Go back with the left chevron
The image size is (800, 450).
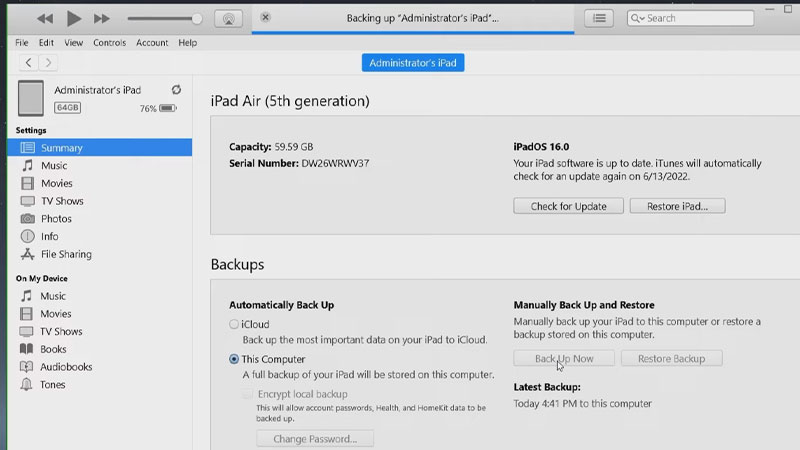pyautogui.click(x=29, y=63)
